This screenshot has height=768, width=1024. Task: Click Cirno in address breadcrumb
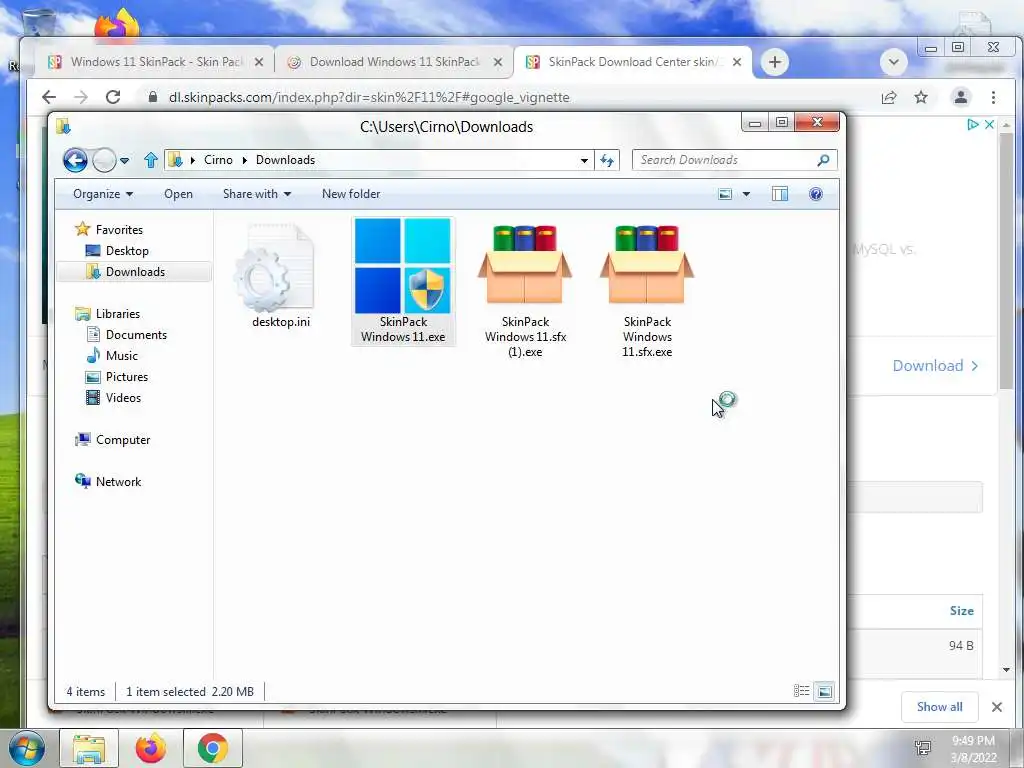(x=218, y=160)
